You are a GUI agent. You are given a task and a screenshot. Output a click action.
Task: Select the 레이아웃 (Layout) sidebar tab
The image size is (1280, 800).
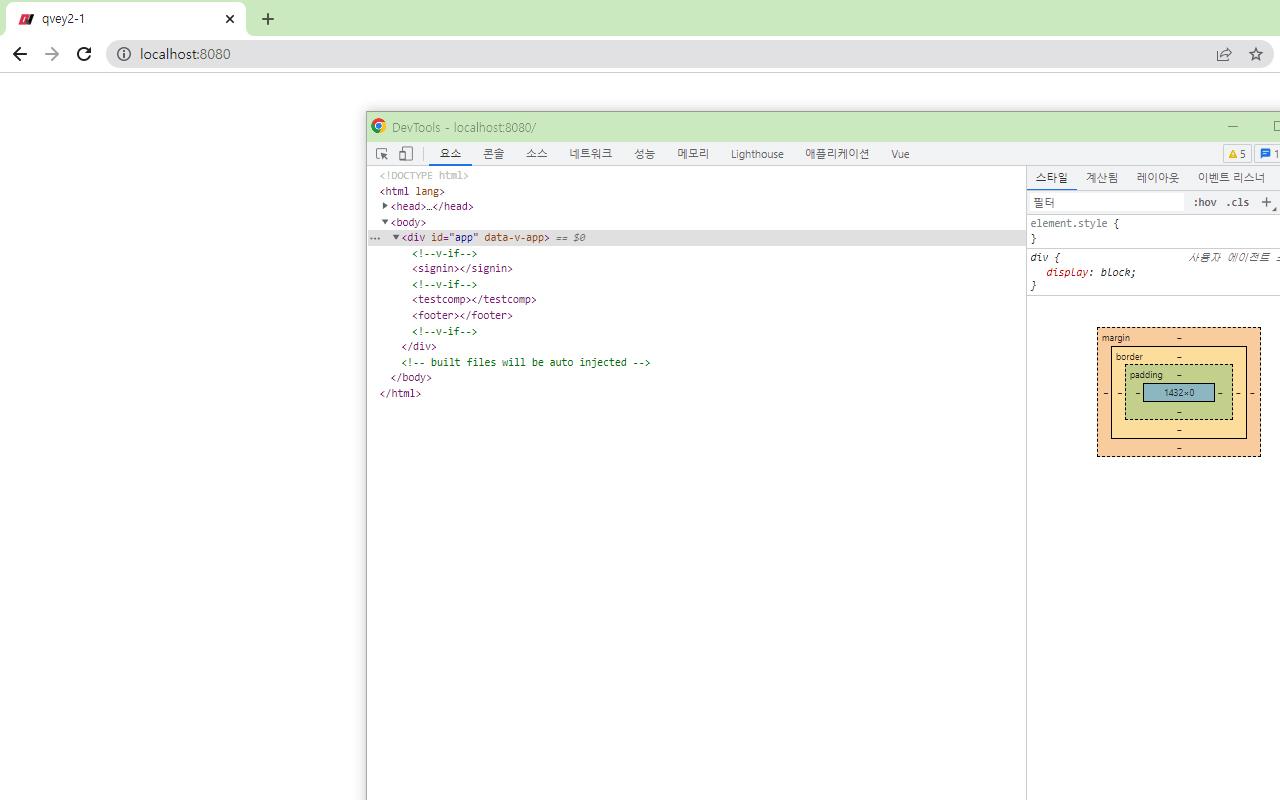(1158, 178)
